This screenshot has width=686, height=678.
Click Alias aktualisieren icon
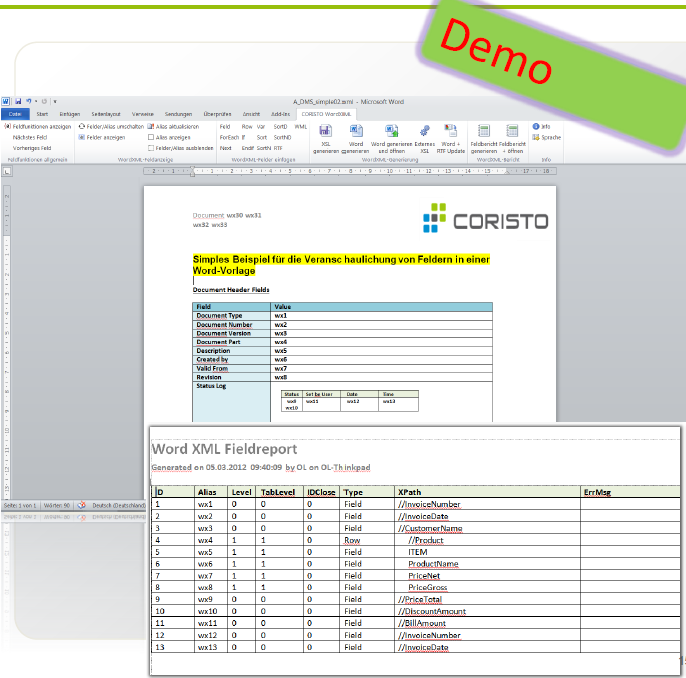(x=150, y=126)
